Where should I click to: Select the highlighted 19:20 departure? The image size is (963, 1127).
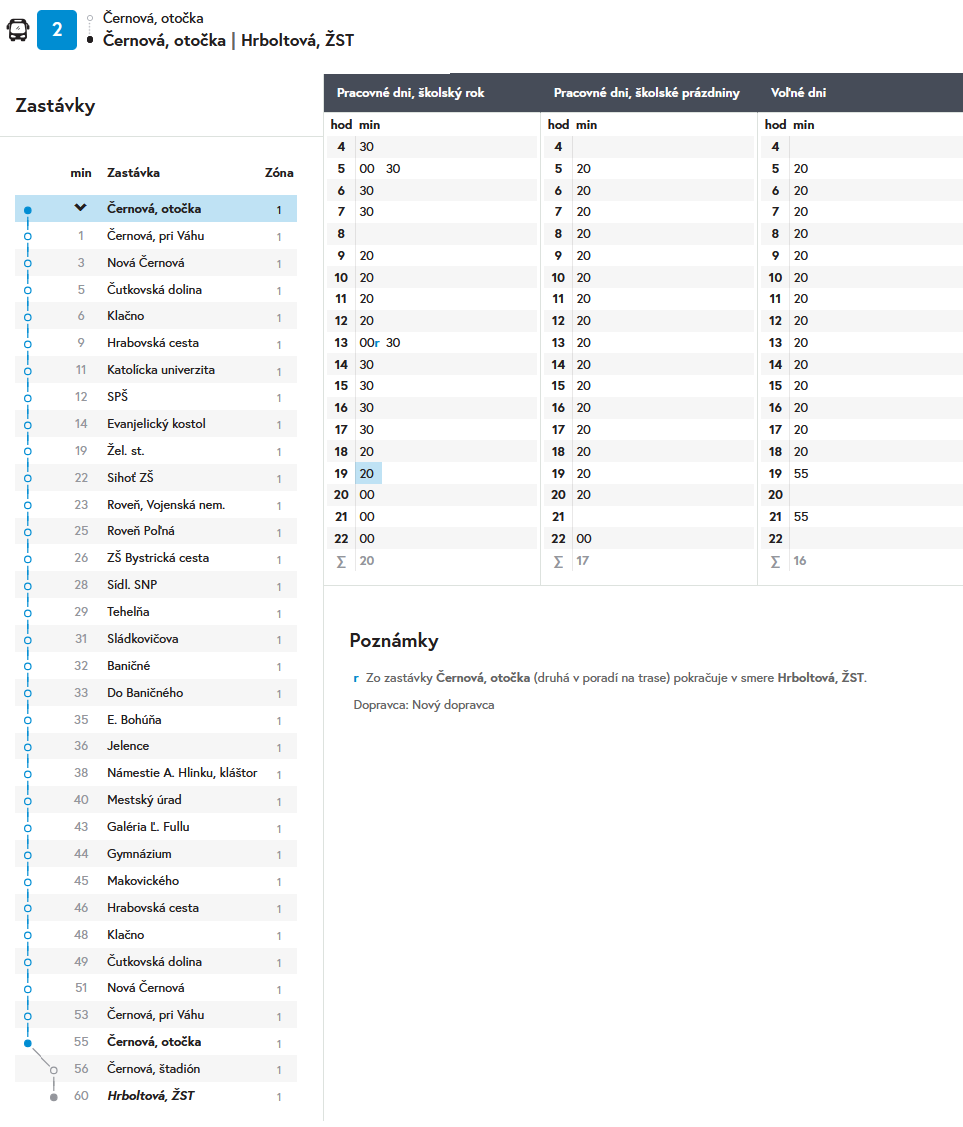[367, 473]
